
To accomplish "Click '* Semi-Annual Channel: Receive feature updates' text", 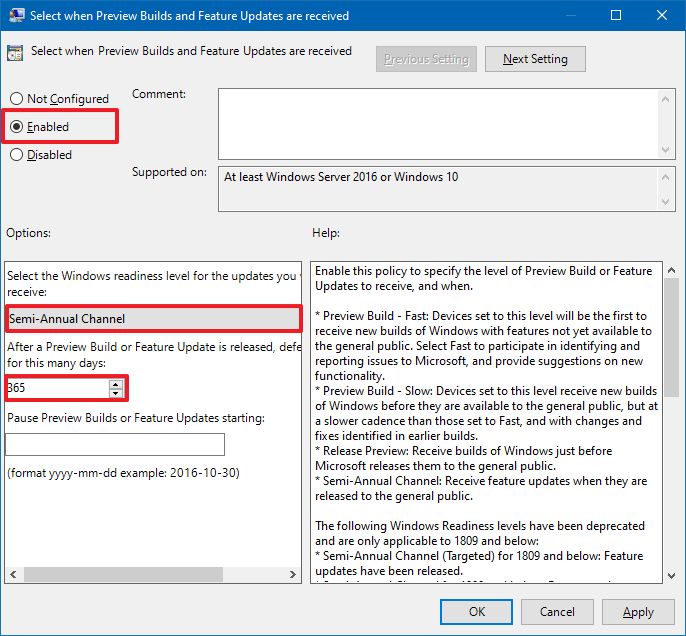I will click(x=481, y=488).
